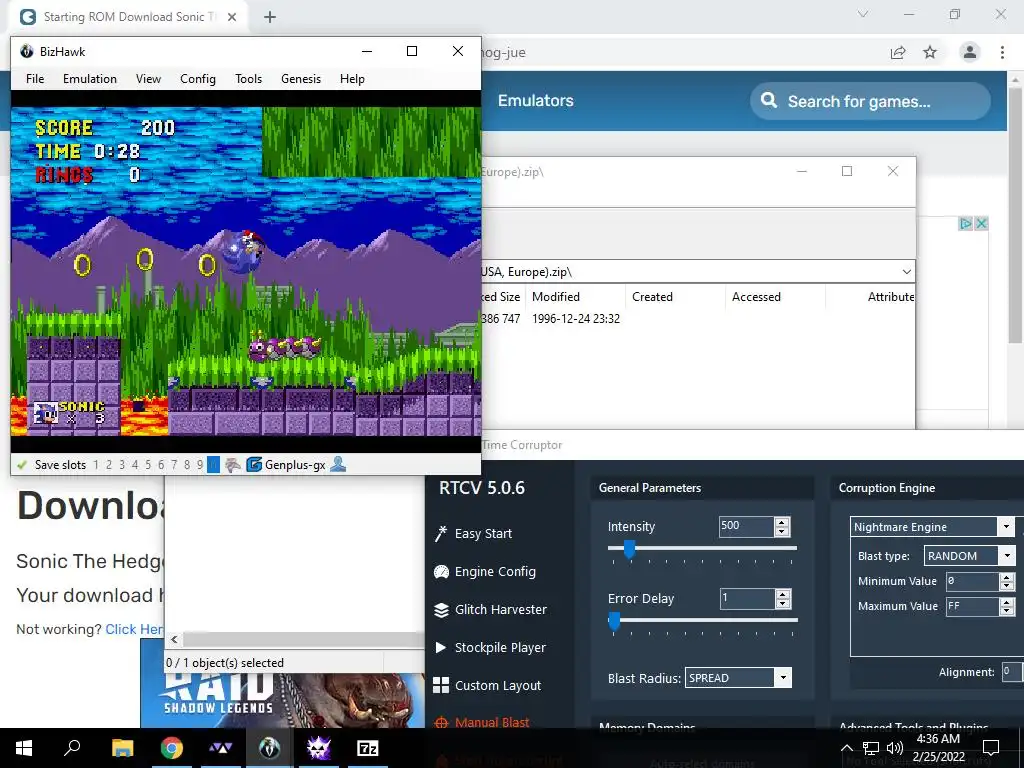Open the File menu in BizHawk
The width and height of the screenshot is (1024, 768).
coord(35,79)
